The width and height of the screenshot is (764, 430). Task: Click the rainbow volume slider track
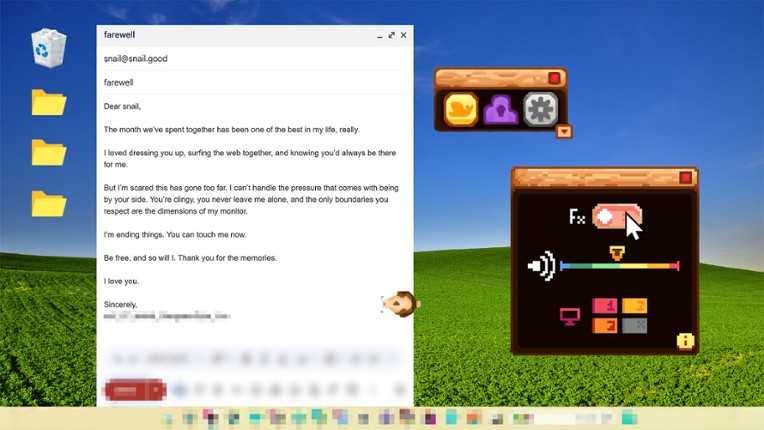[619, 266]
